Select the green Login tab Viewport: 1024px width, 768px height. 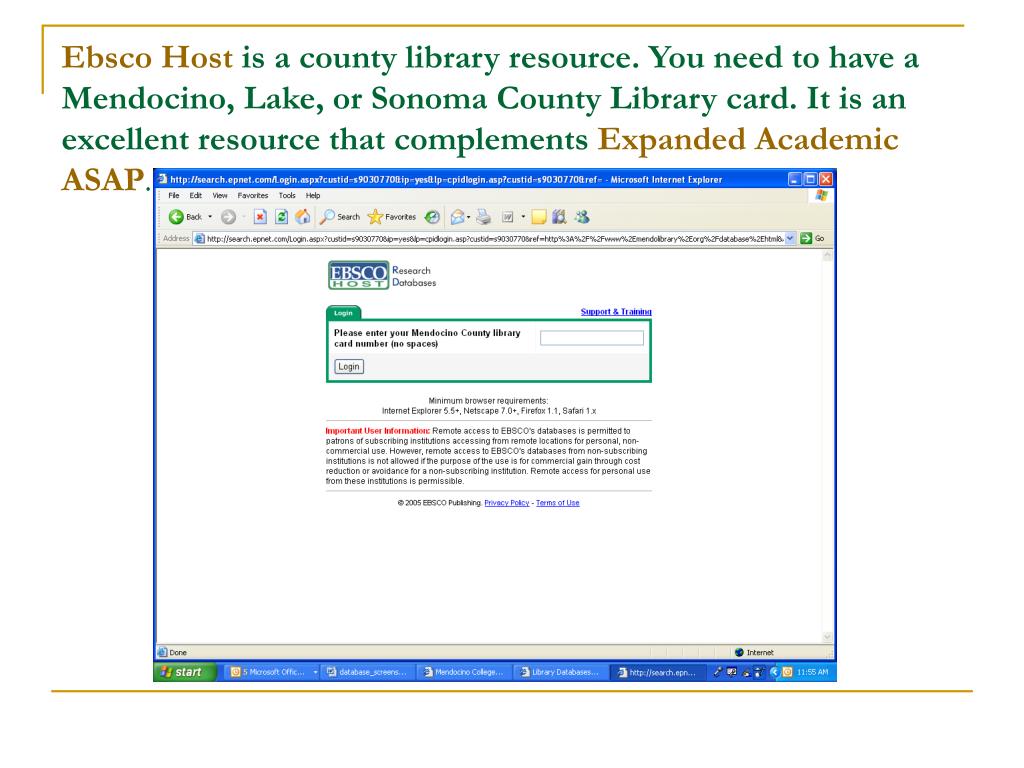pos(344,313)
